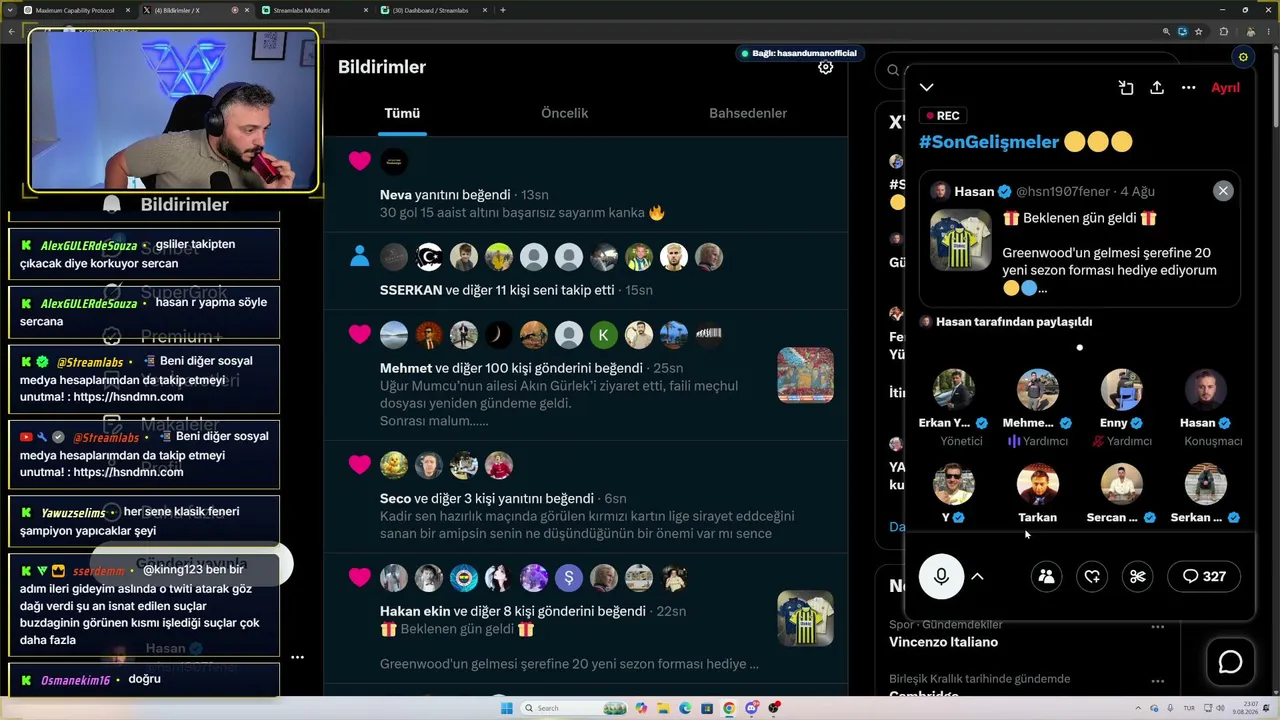Dismiss the shared Hasan post card in Space

pos(1223,191)
